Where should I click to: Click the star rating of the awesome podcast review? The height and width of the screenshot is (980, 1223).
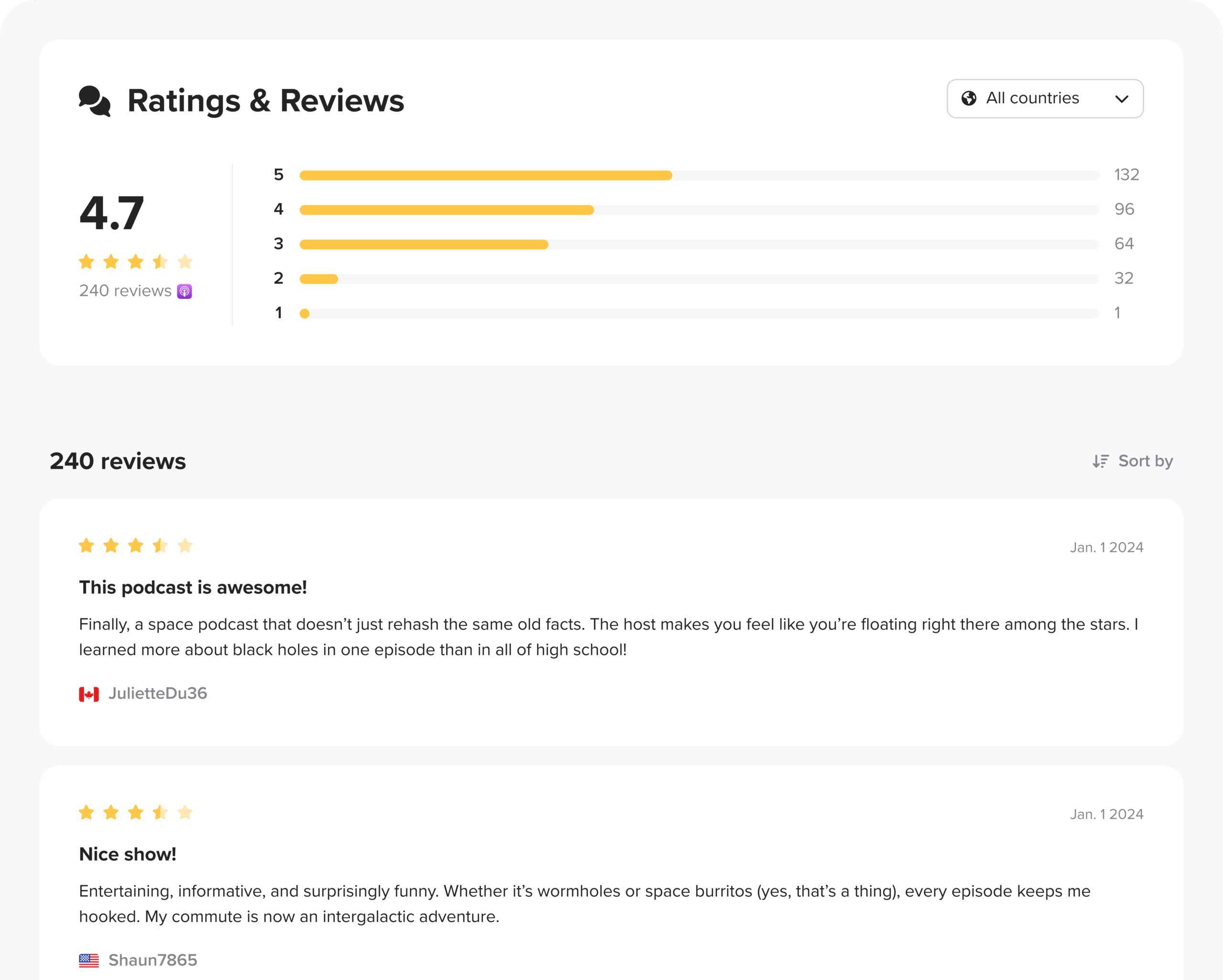tap(136, 545)
